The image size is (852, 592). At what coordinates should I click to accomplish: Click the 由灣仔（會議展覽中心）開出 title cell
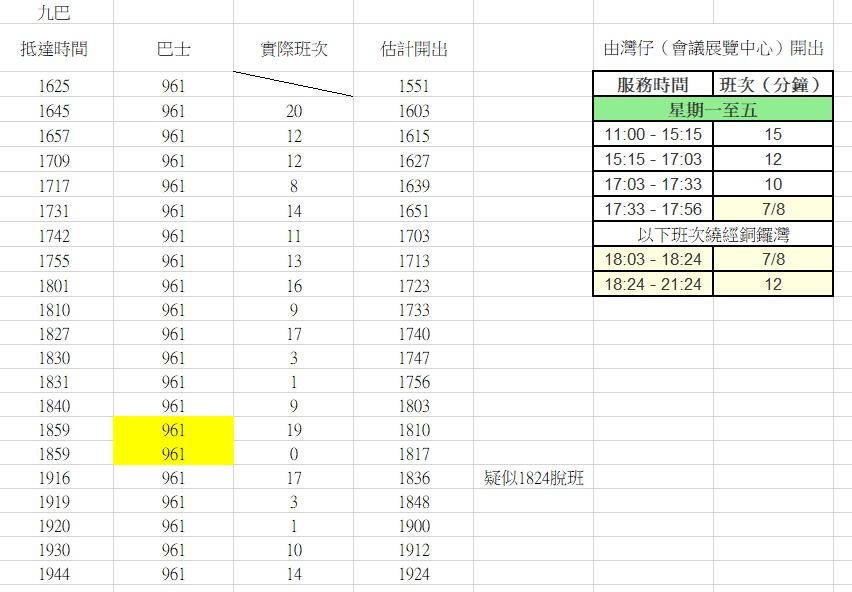pyautogui.click(x=713, y=49)
